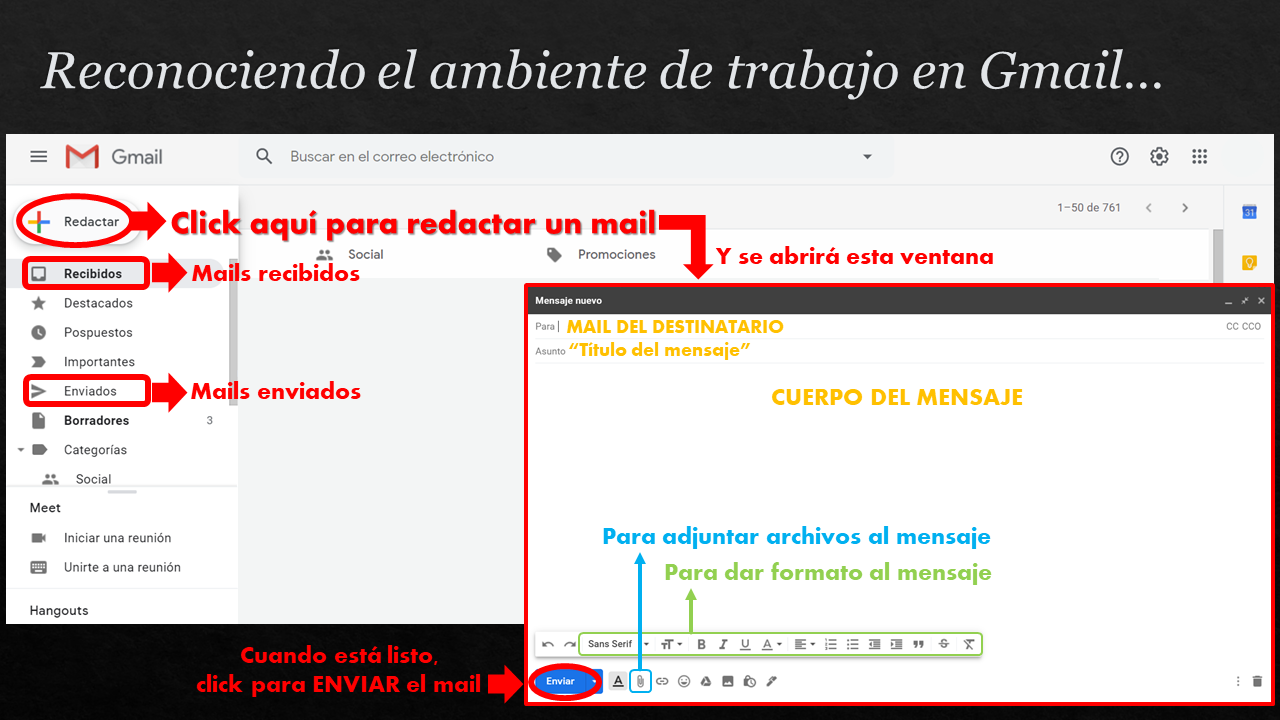Go to the previous page of emails

pos(1149,208)
